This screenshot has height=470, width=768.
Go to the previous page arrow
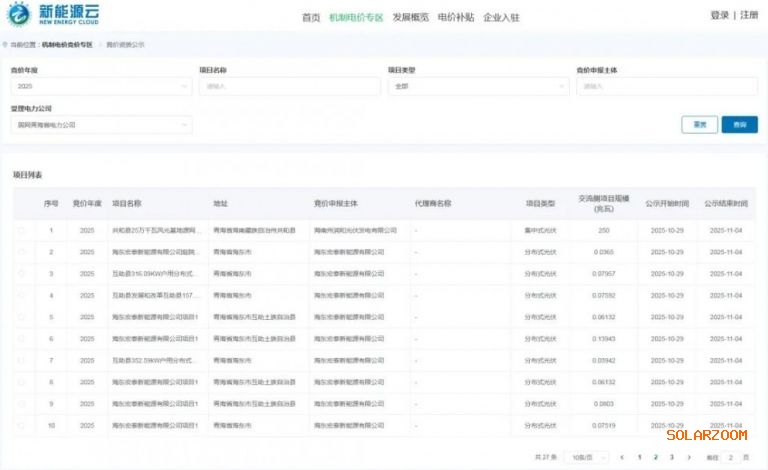pyautogui.click(x=622, y=457)
